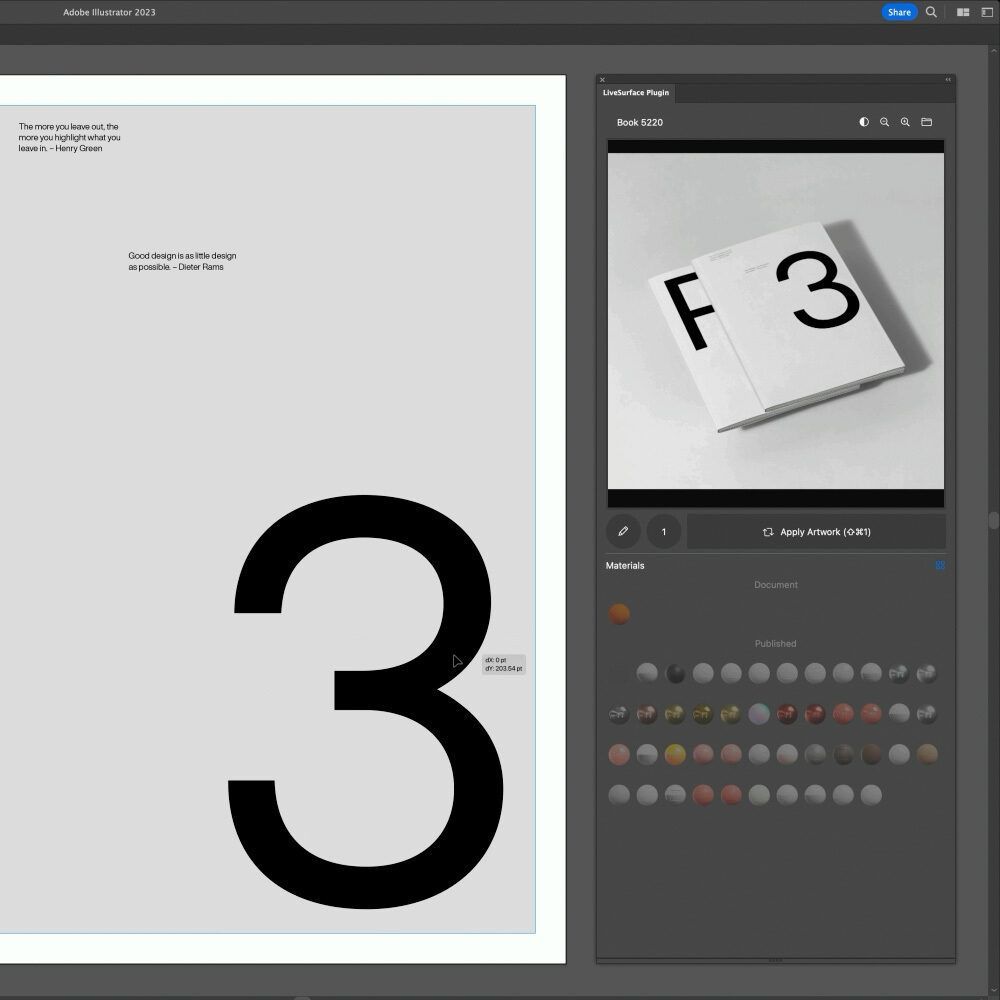Image resolution: width=1000 pixels, height=1000 pixels.
Task: Click the pencil edit icon below the preview
Action: [623, 531]
